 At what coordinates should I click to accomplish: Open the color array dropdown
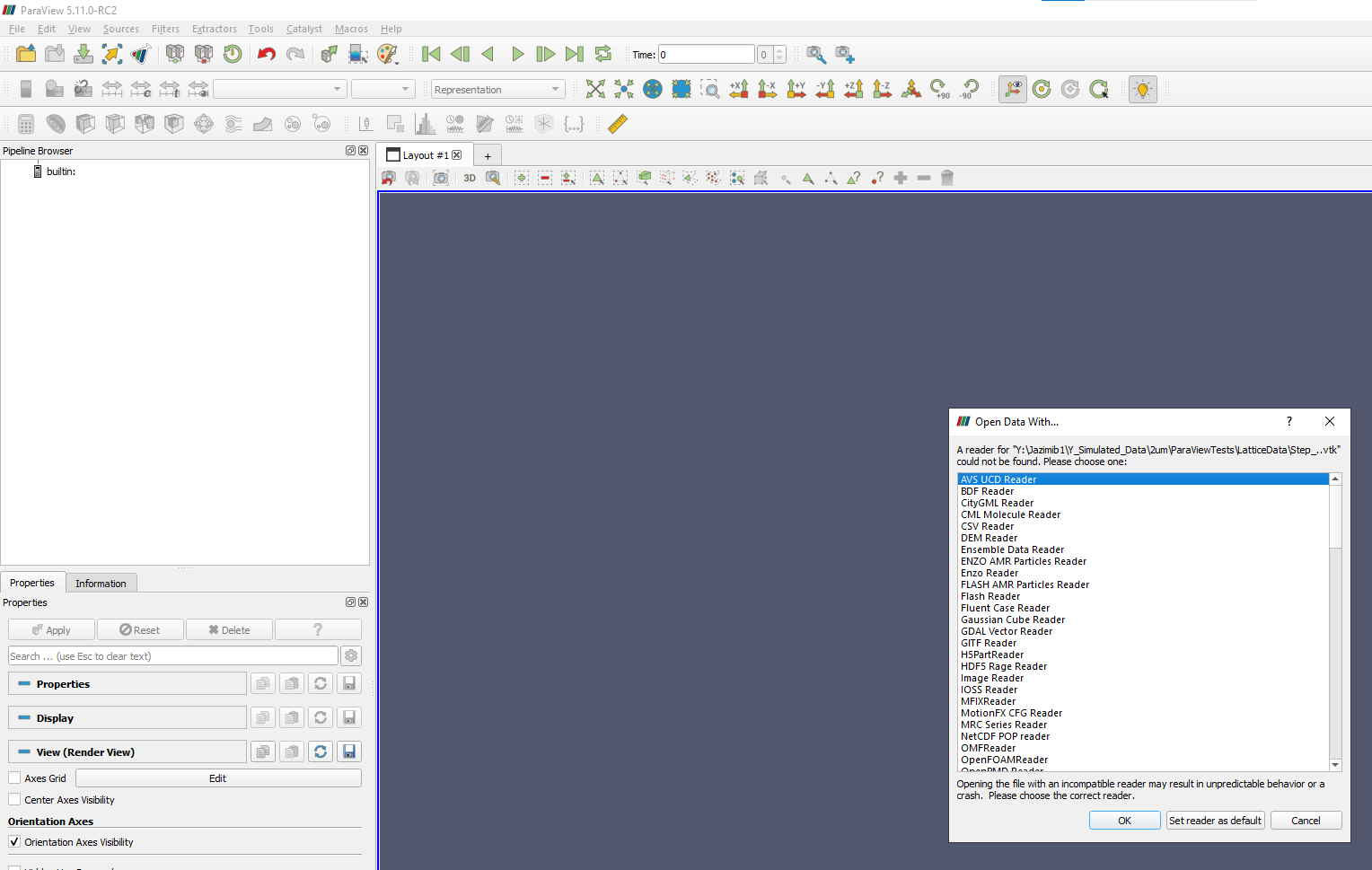279,89
